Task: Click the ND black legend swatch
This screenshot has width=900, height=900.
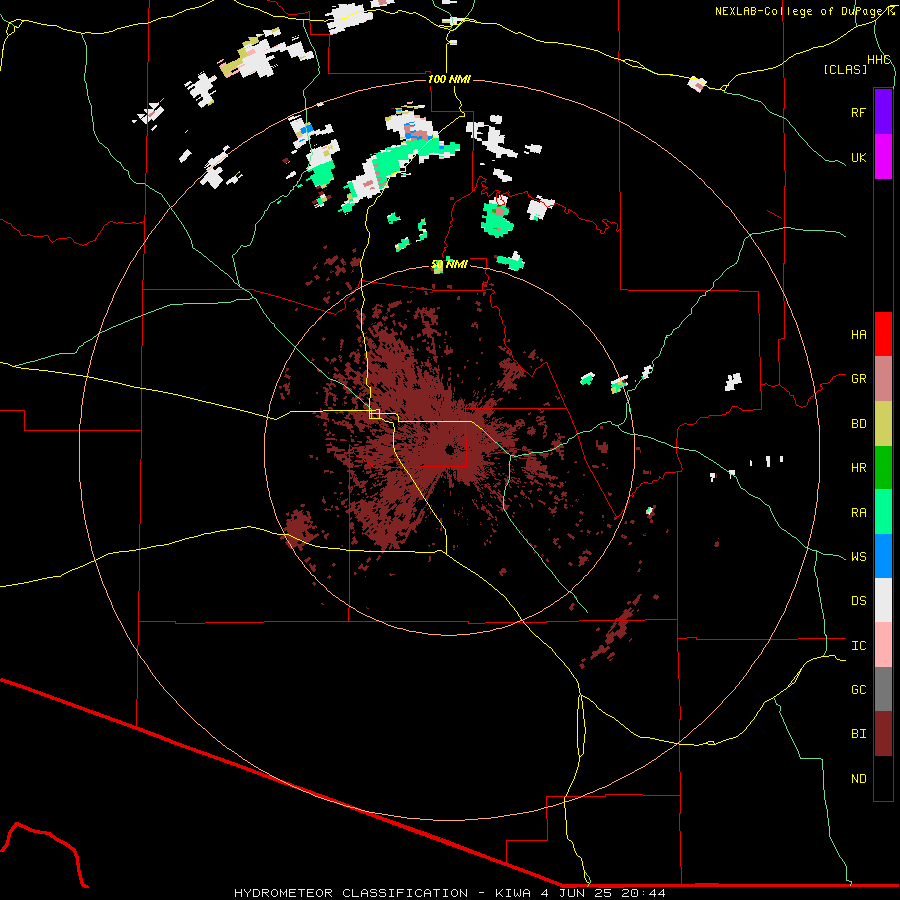Action: click(883, 778)
